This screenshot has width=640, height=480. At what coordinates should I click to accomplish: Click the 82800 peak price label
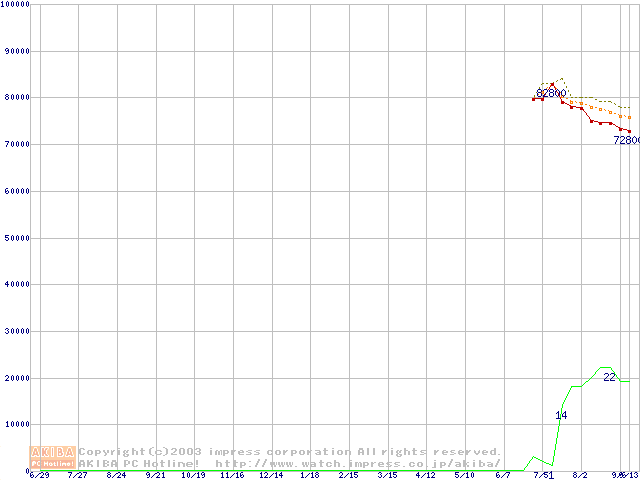click(551, 93)
